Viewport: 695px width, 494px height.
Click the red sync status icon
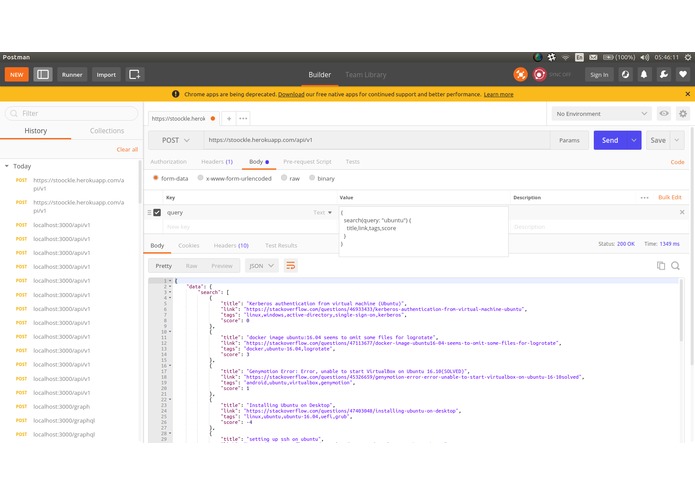click(x=539, y=74)
